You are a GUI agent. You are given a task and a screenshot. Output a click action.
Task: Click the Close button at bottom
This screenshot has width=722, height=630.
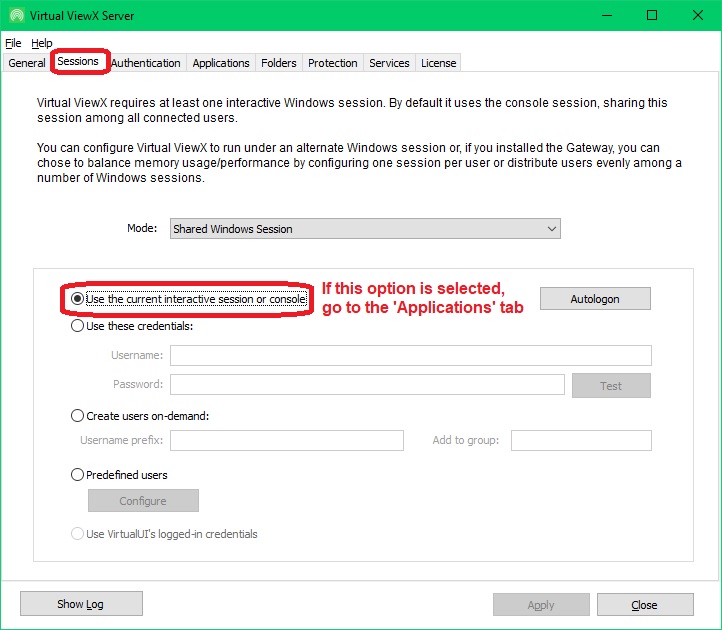[x=646, y=605]
